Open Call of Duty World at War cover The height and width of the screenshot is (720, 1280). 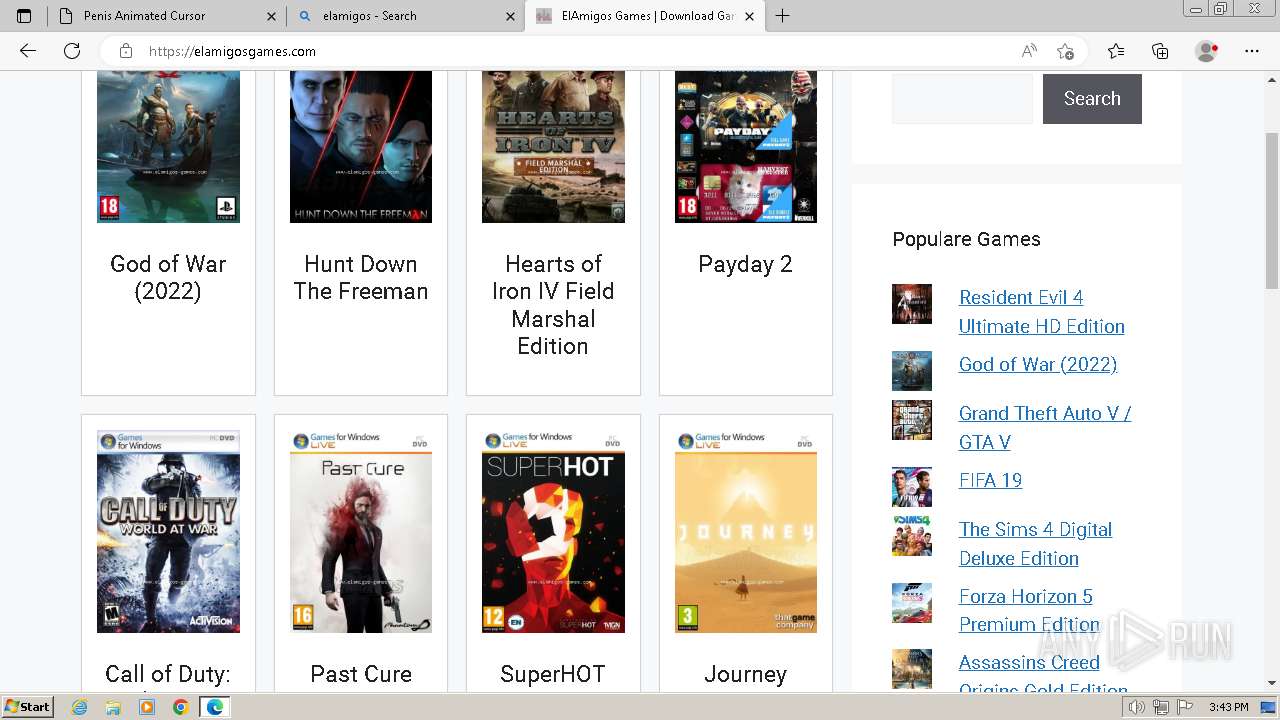pos(168,532)
